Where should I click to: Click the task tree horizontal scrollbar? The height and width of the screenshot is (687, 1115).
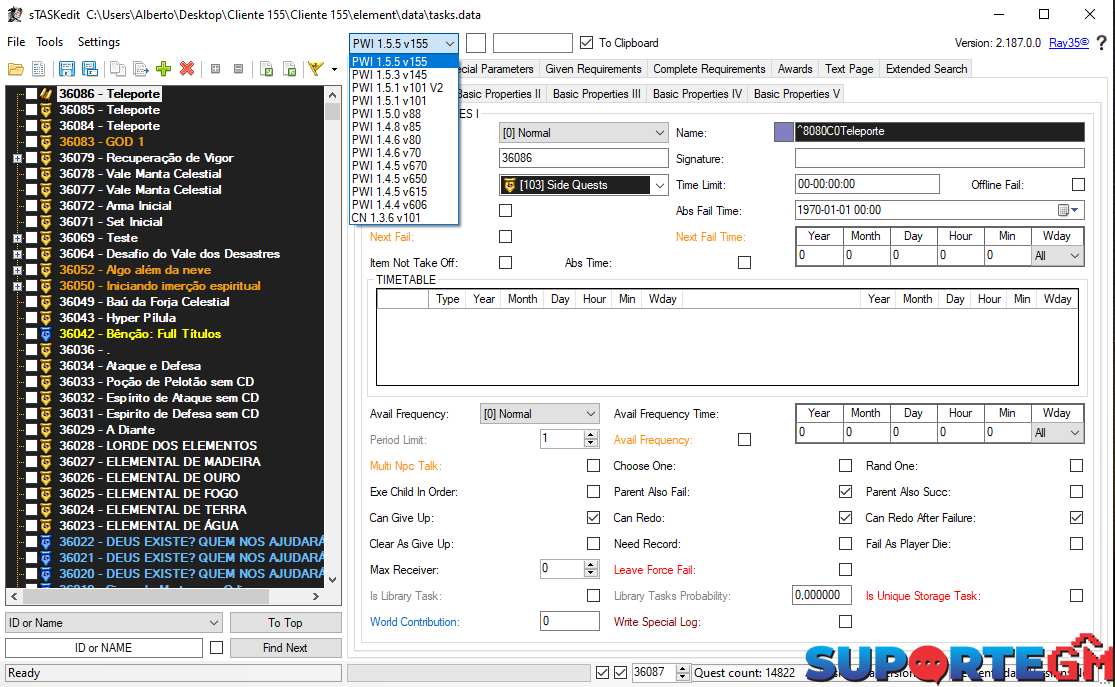pyautogui.click(x=166, y=596)
